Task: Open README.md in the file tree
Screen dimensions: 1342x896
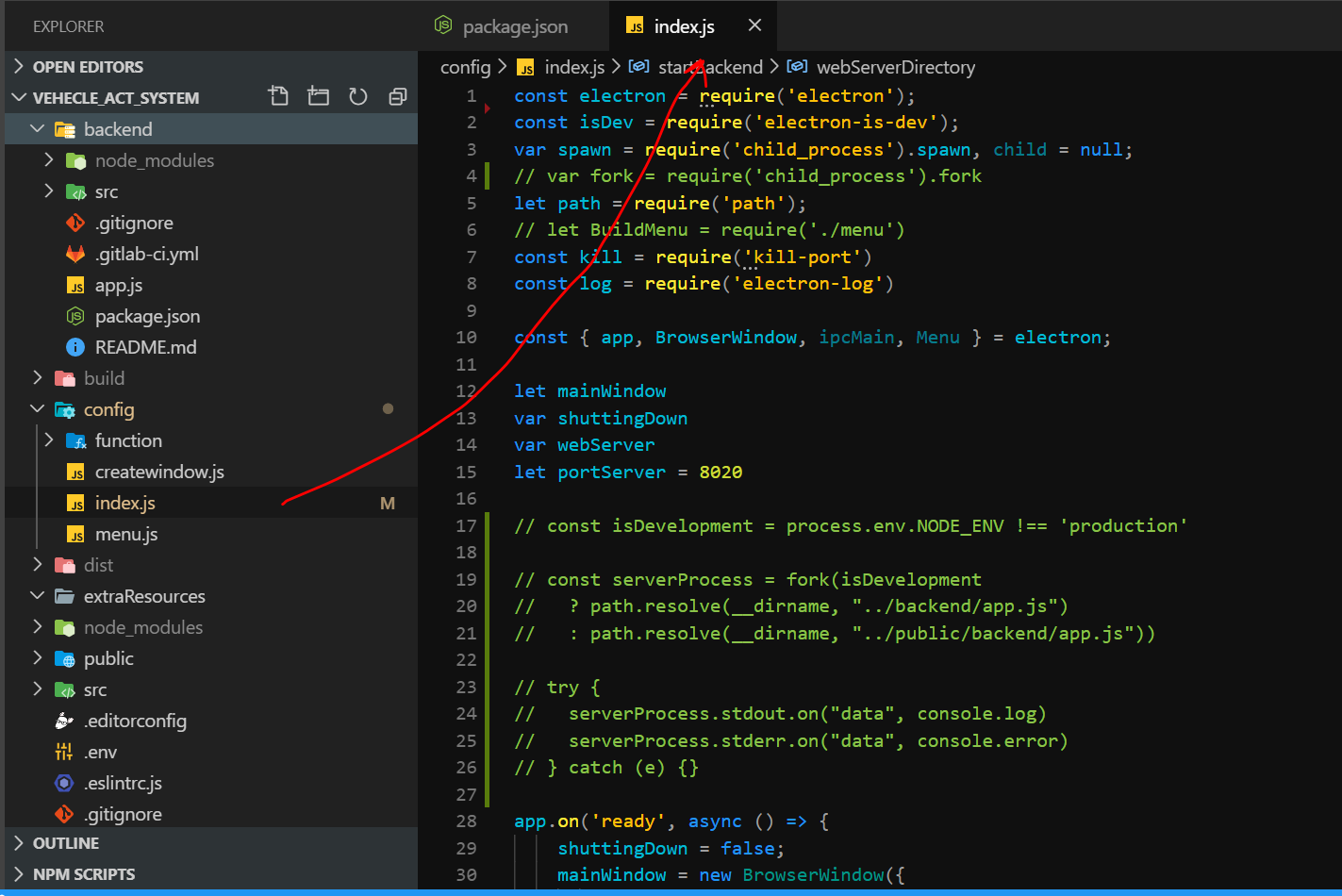Action: click(x=146, y=347)
